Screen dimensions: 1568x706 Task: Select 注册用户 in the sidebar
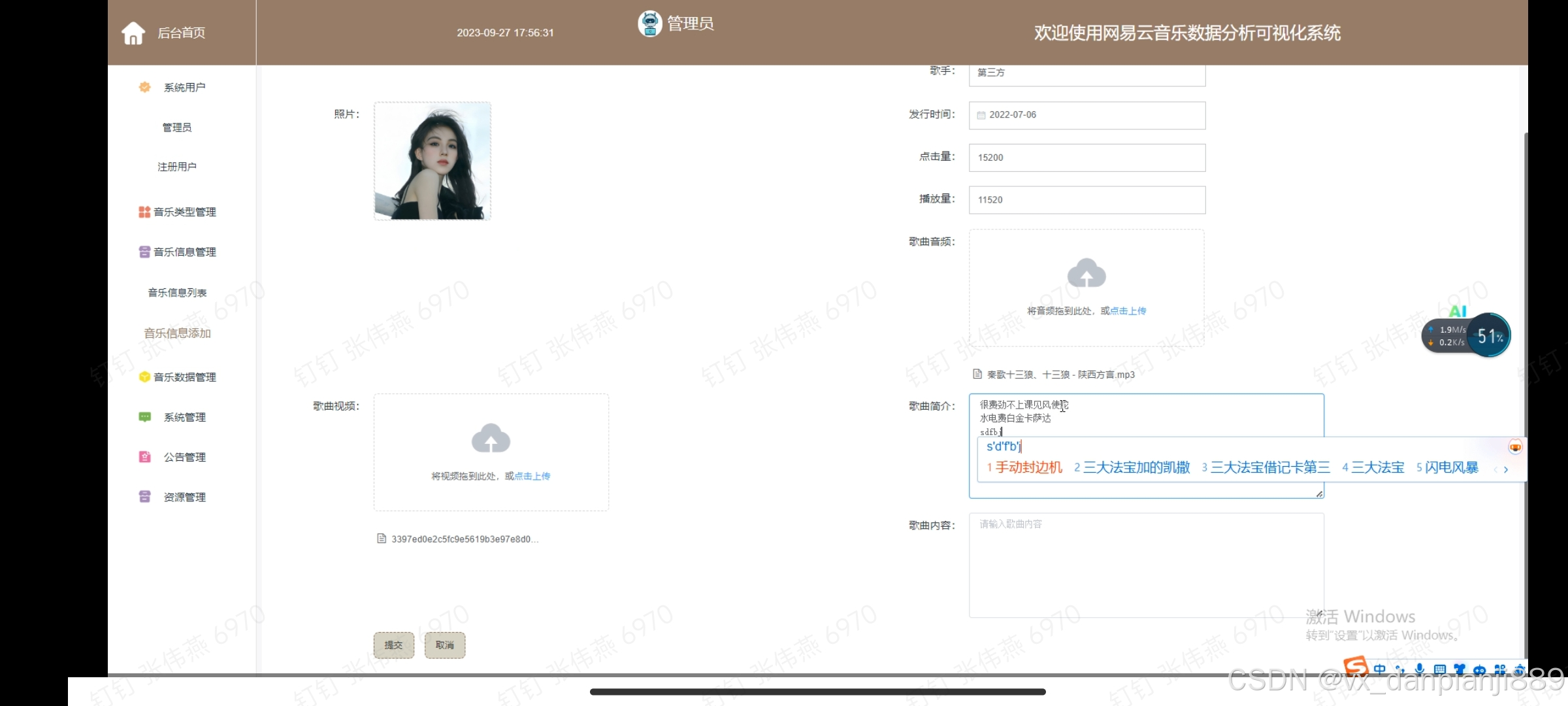point(177,167)
